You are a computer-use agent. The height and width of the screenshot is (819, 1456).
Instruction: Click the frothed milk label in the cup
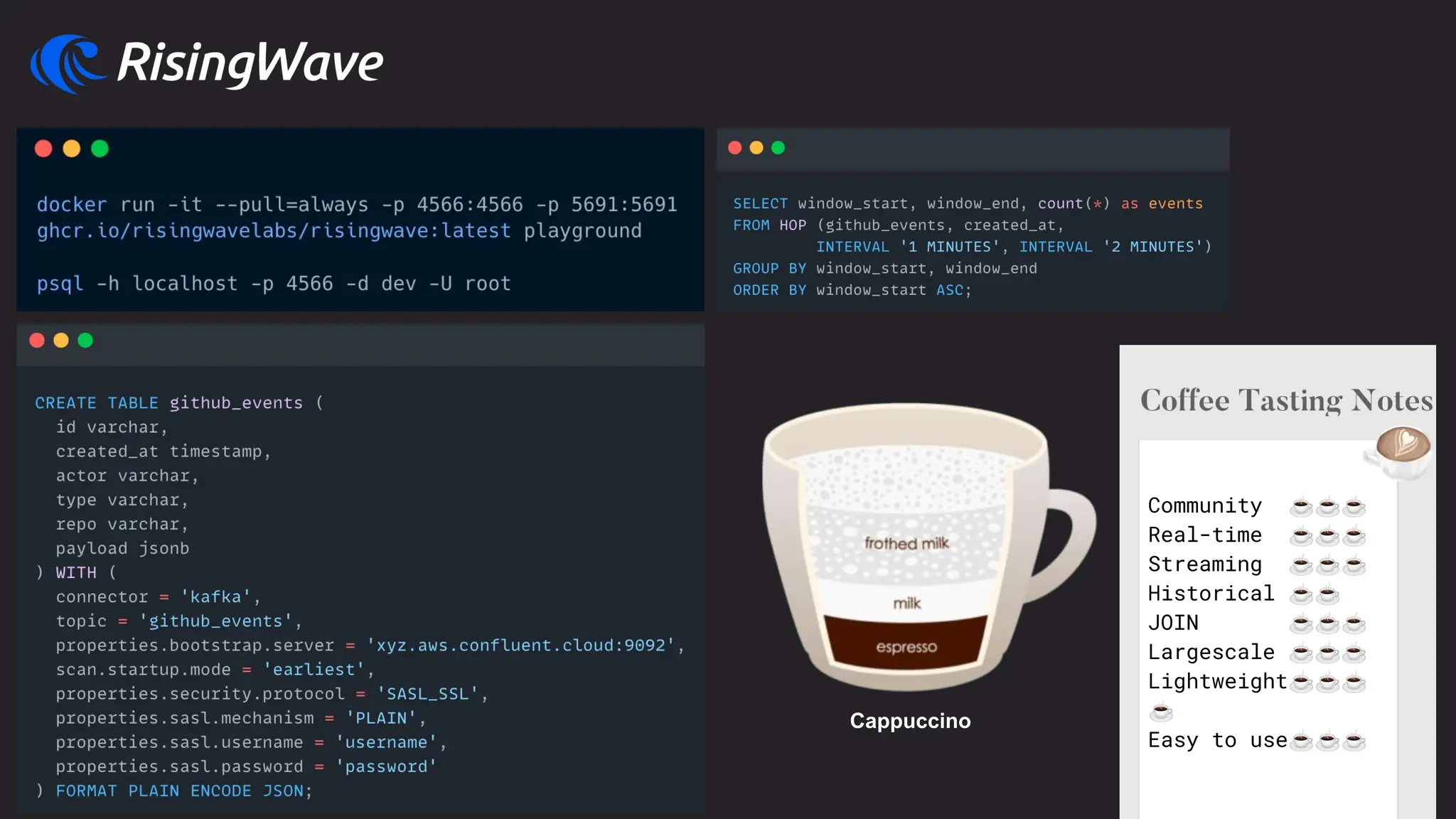(906, 543)
